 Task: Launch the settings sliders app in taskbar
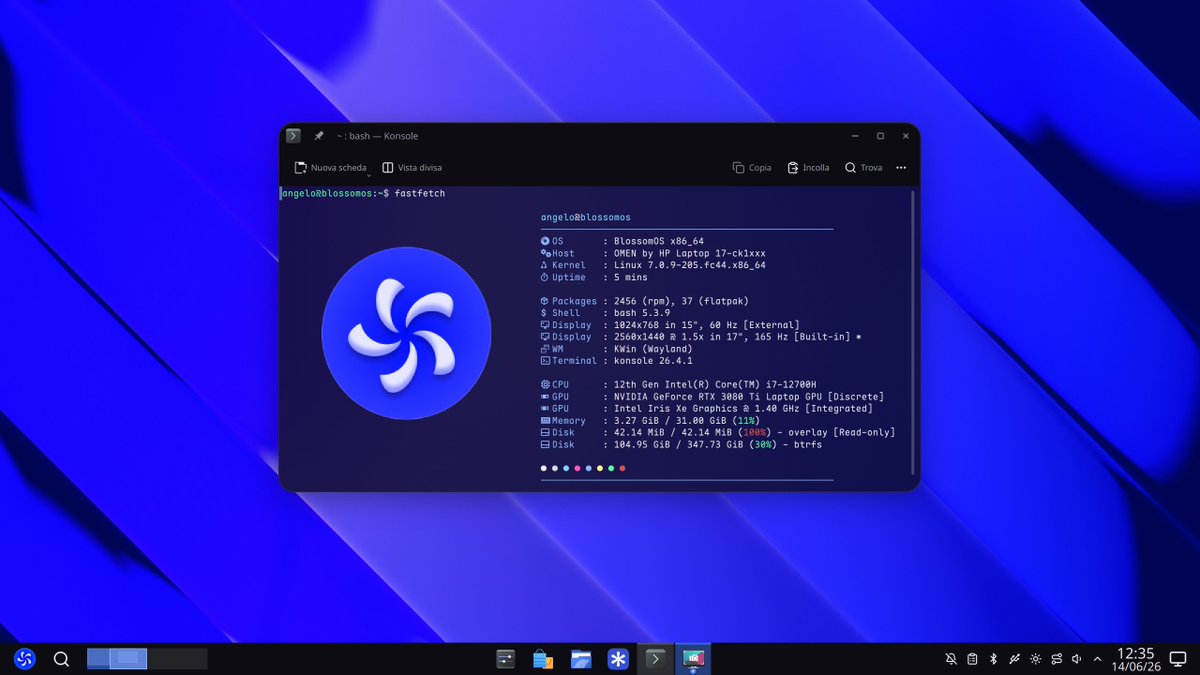[505, 659]
